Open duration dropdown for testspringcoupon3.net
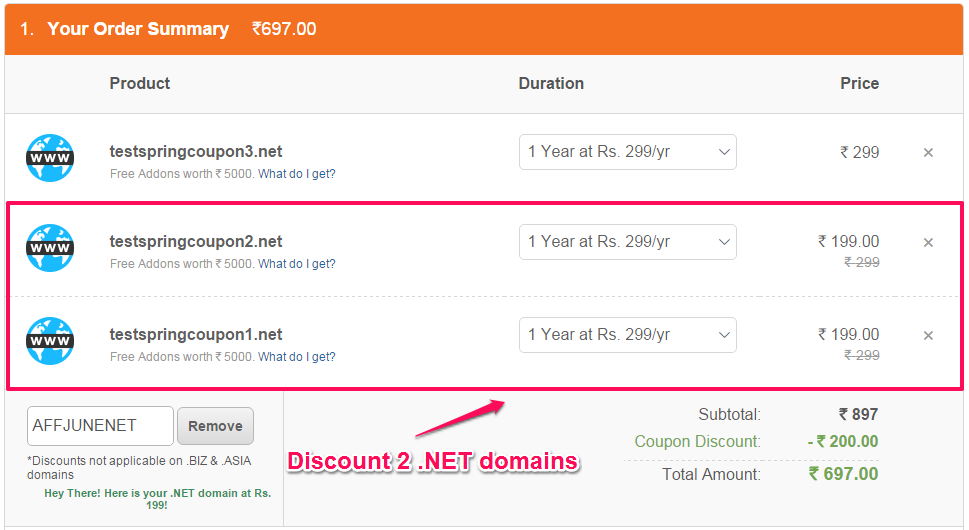This screenshot has width=969, height=530. 627,152
